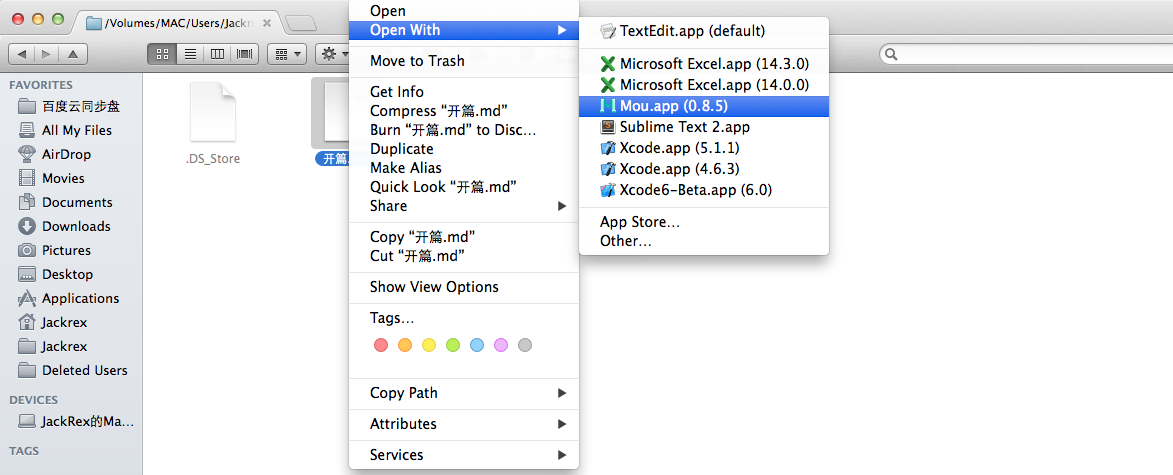Open Movies folder in sidebar

pos(71,178)
